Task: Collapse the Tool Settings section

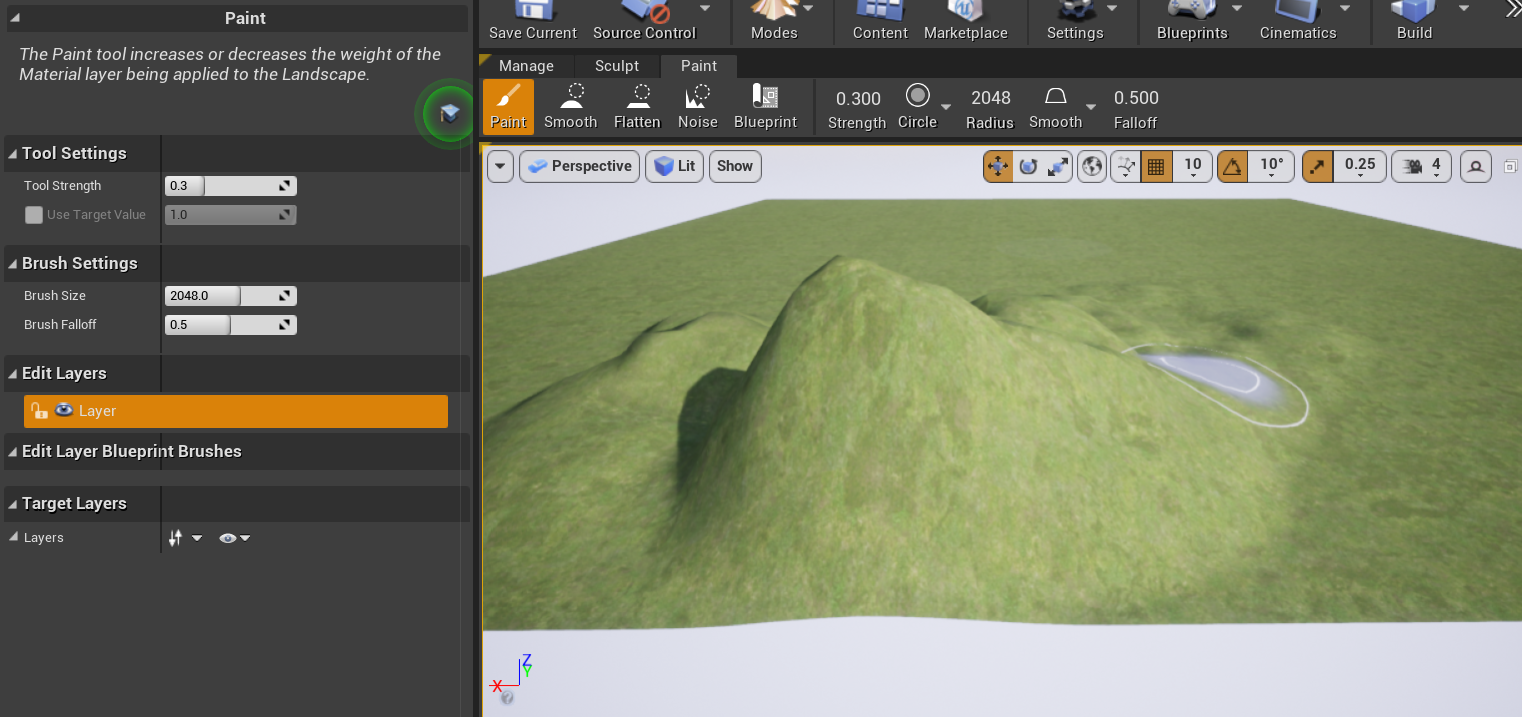Action: 13,154
